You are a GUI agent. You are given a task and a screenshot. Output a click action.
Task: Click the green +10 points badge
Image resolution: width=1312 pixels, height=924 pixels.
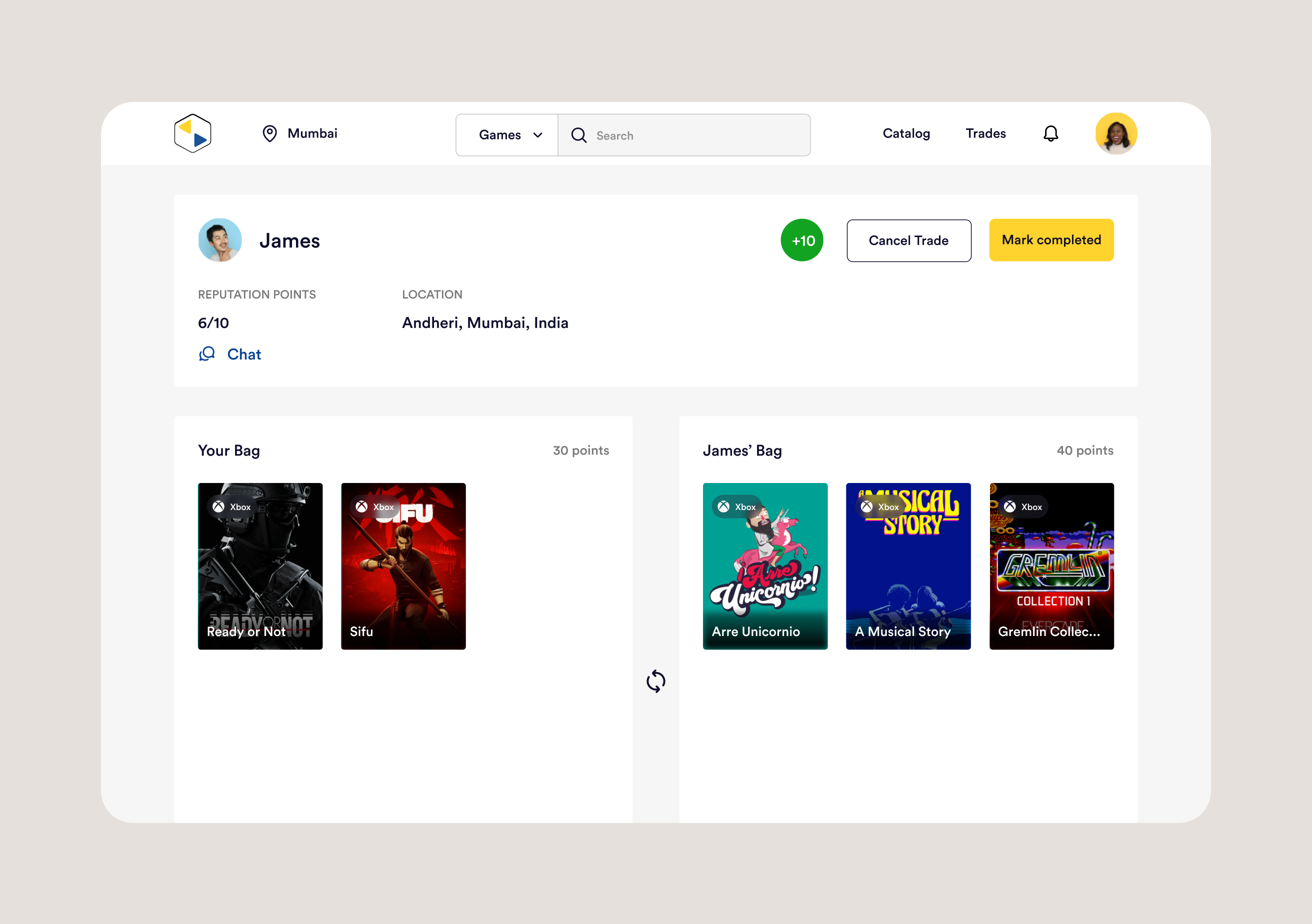(801, 240)
